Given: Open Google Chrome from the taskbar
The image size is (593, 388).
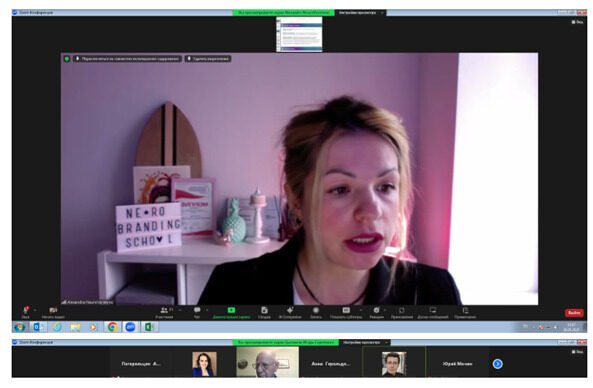Looking at the screenshot, I should pyautogui.click(x=112, y=327).
